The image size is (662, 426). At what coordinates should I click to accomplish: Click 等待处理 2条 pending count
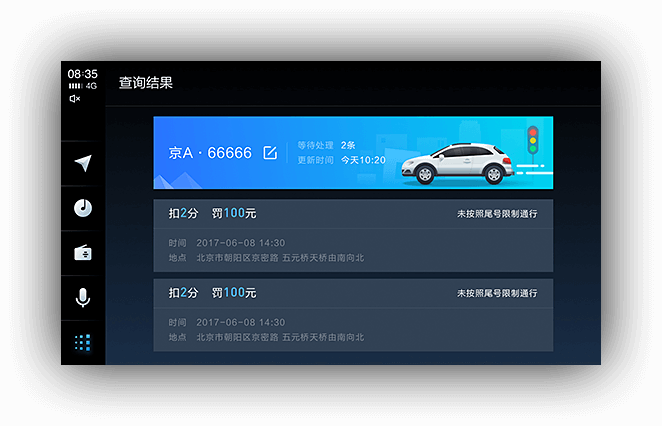coord(326,145)
